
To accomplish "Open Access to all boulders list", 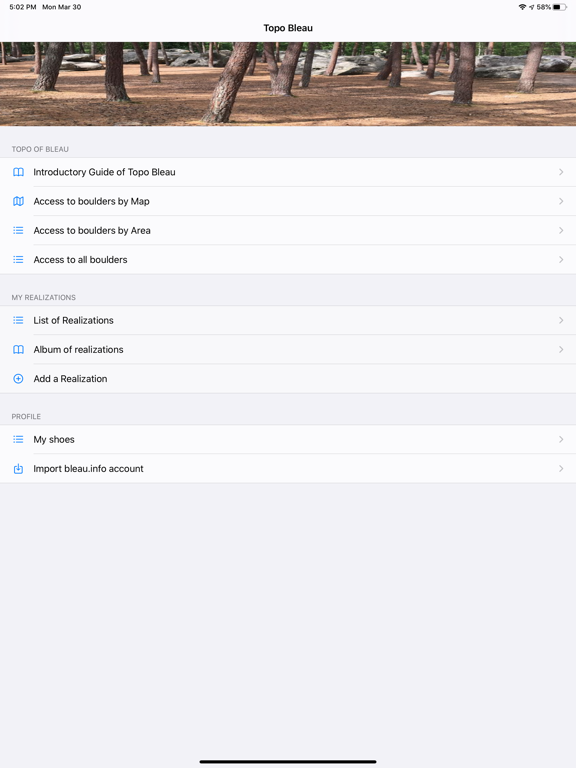I will click(x=288, y=260).
